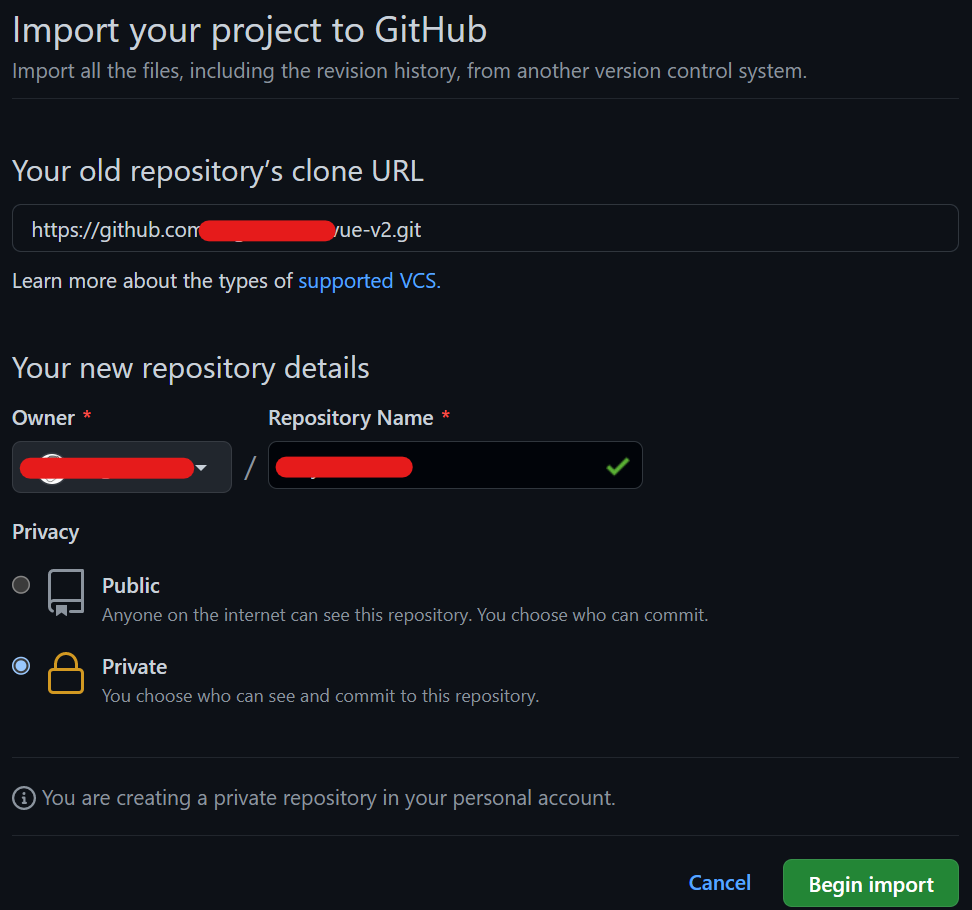Click 'Anyone on the internet can see' description
Screen dimensions: 972x910
point(405,615)
